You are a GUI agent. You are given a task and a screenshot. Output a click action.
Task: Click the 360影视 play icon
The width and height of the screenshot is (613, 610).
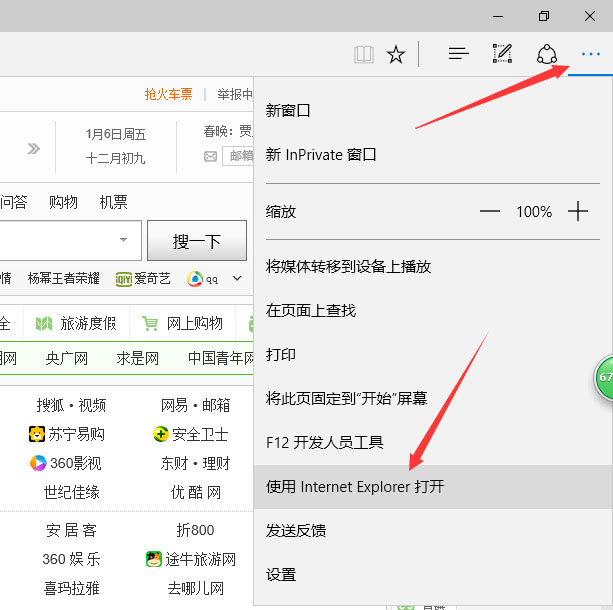[38, 463]
